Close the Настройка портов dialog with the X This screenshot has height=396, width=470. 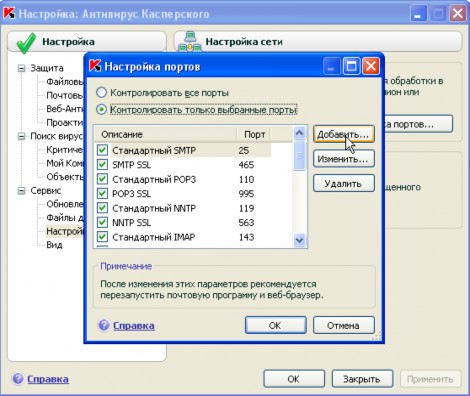(x=371, y=66)
